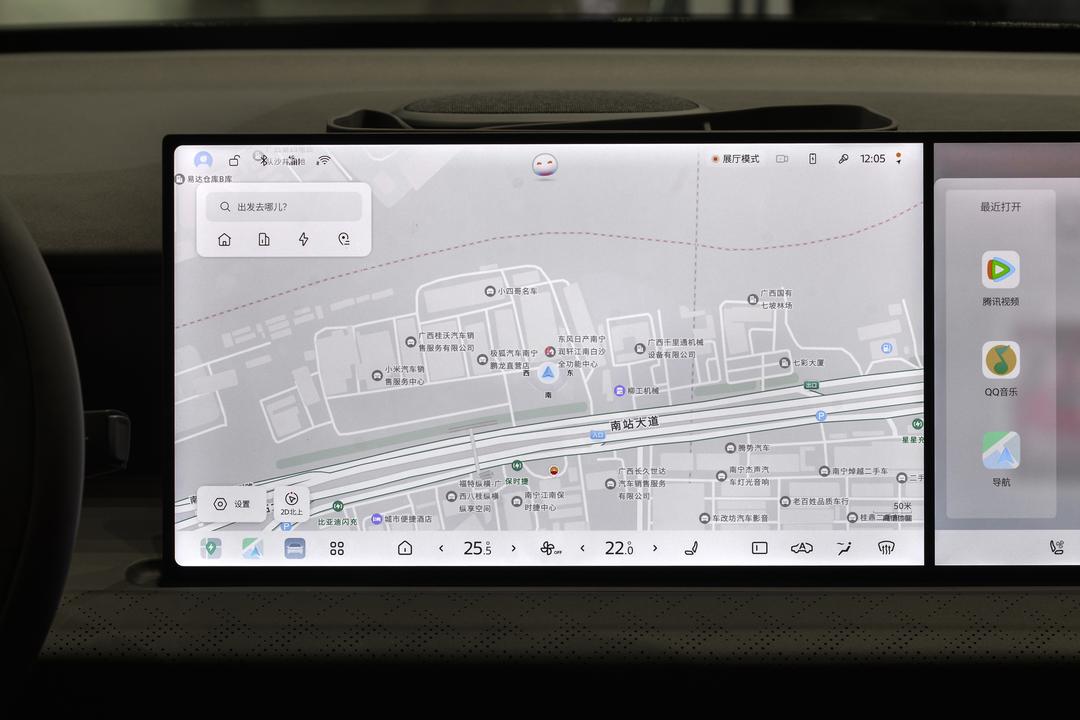The width and height of the screenshot is (1080, 720).
Task: Launch the navigation app from dock
Action: (252, 548)
